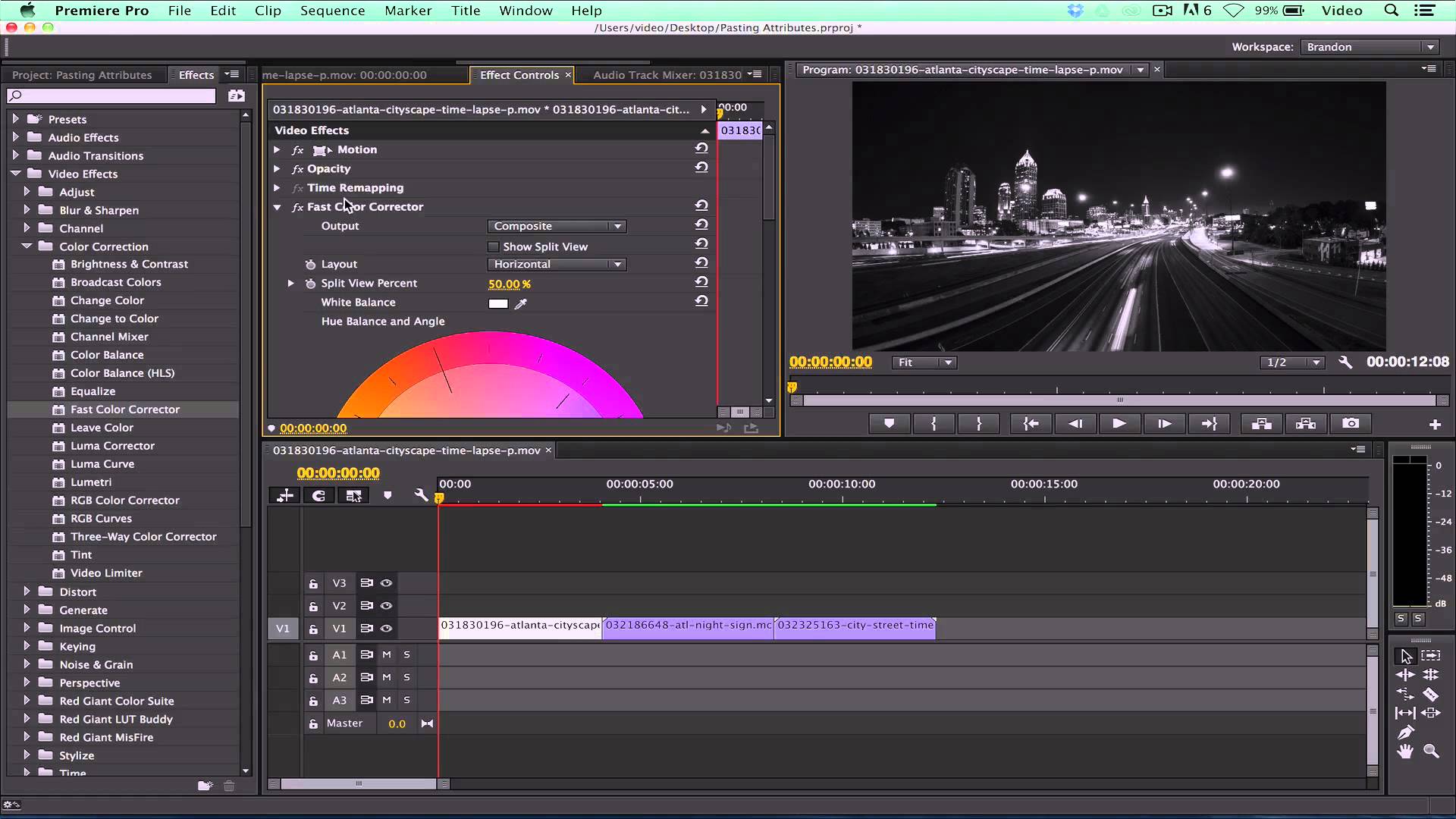The height and width of the screenshot is (819, 1456).
Task: Reset the Opacity effect parameter
Action: tap(701, 168)
